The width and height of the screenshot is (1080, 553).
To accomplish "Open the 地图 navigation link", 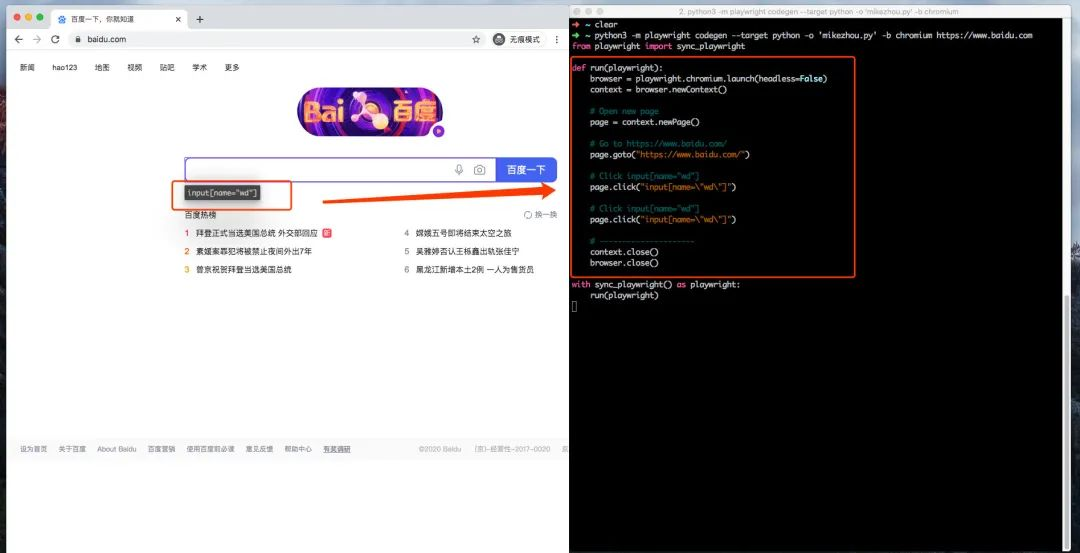I will pos(102,67).
